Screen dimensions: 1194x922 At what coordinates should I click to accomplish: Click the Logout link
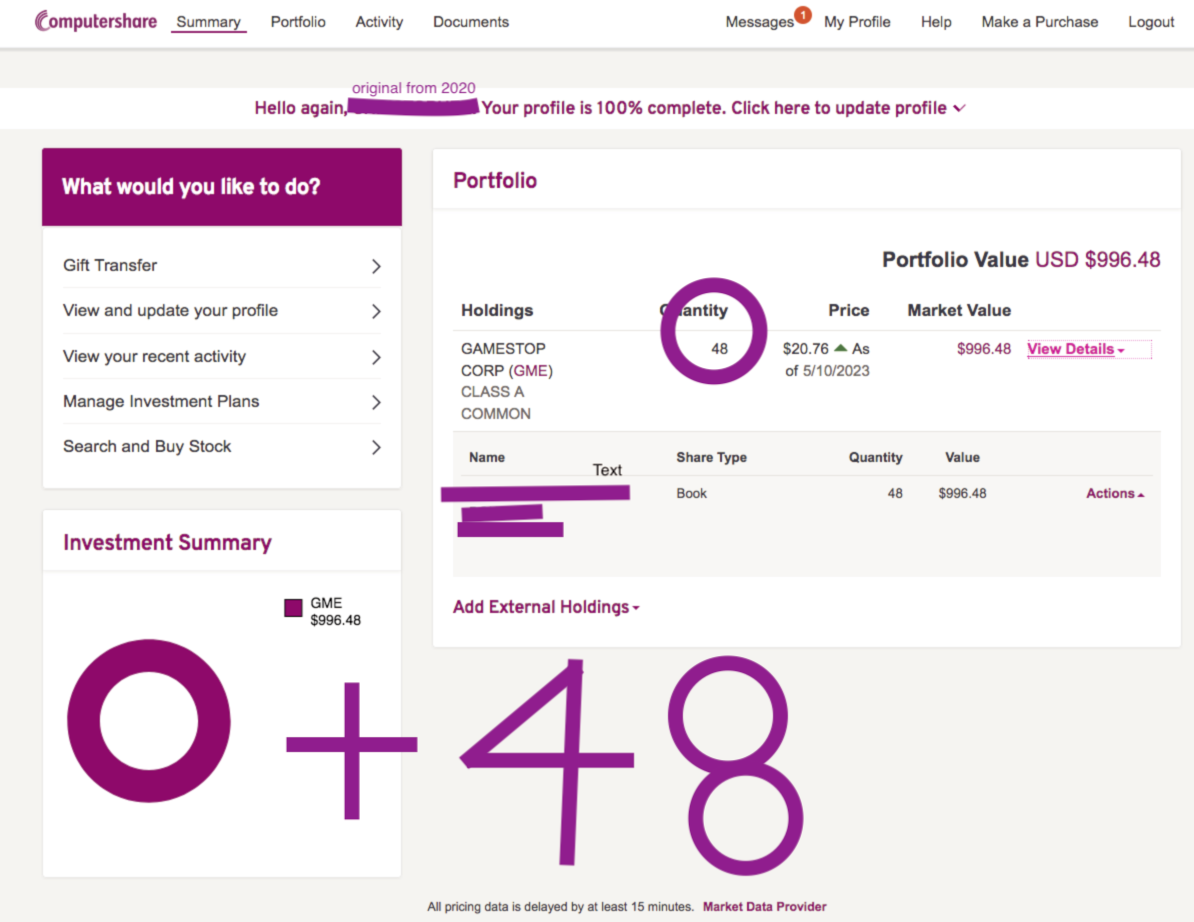(1151, 22)
